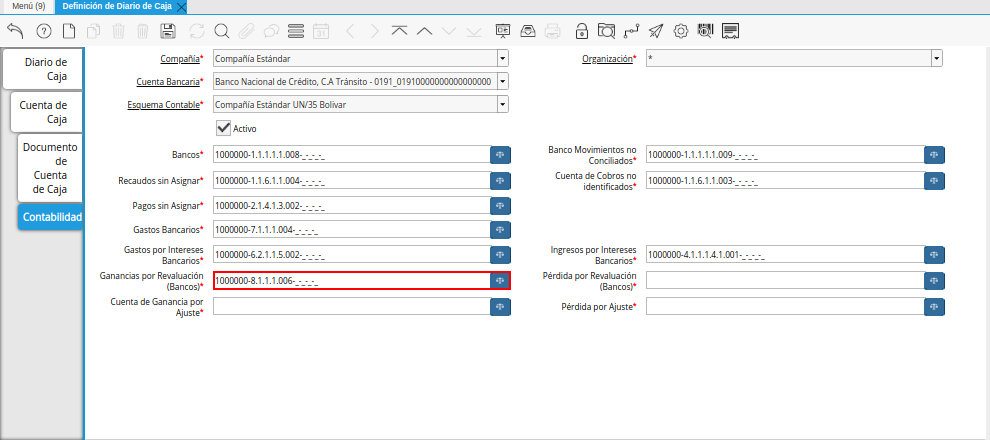
Task: Open the settings gear icon in the toolbar
Action: [681, 31]
